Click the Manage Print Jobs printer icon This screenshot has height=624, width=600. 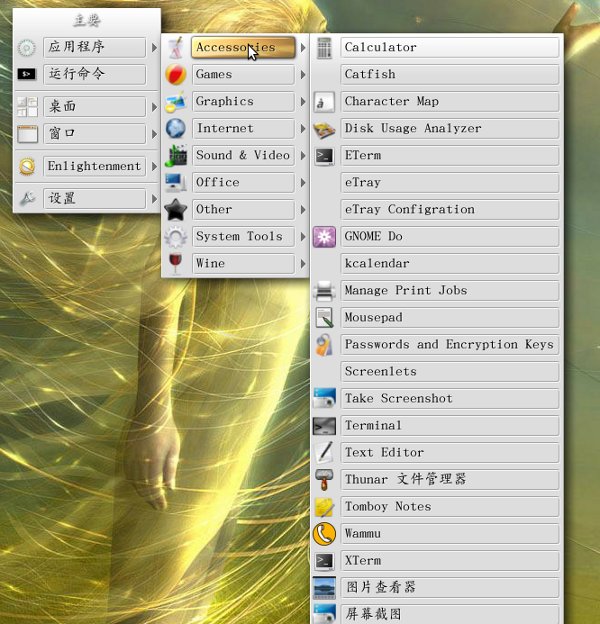(324, 291)
